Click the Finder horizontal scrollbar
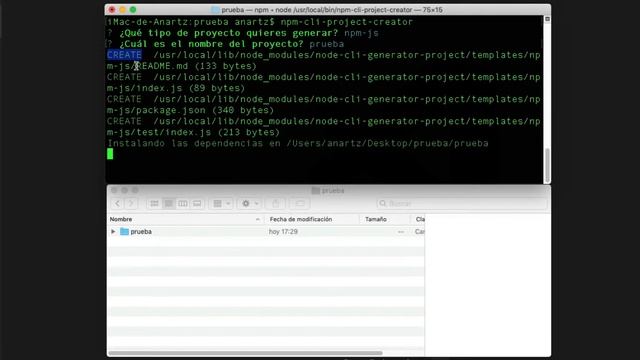Image resolution: width=640 pixels, height=360 pixels. [x=245, y=353]
